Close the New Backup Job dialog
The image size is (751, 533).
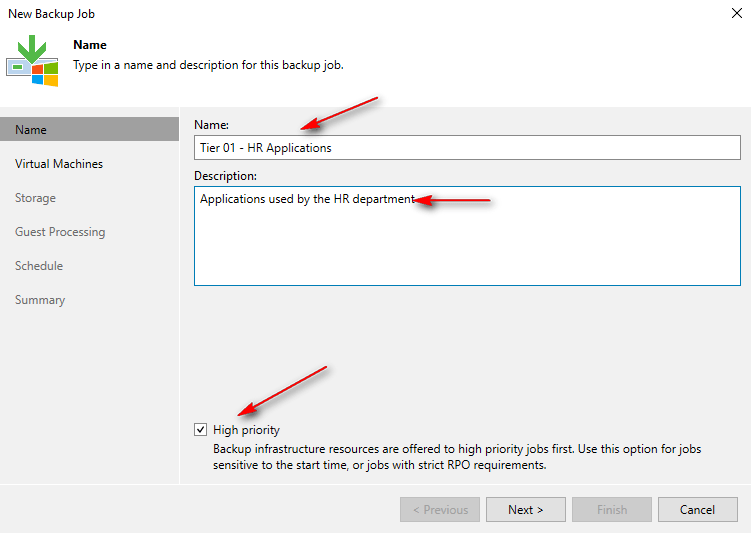[x=736, y=14]
